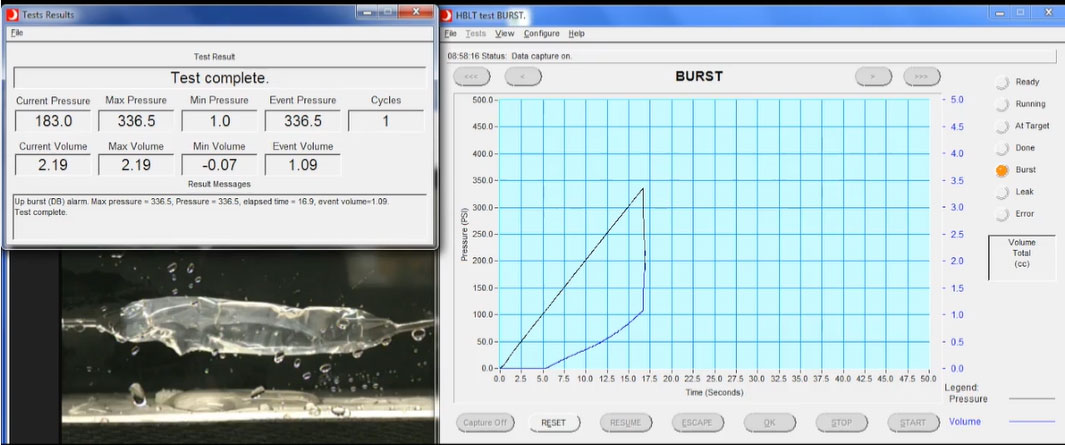Click the Current Pressure value 183.0
1065x445 pixels.
click(53, 121)
